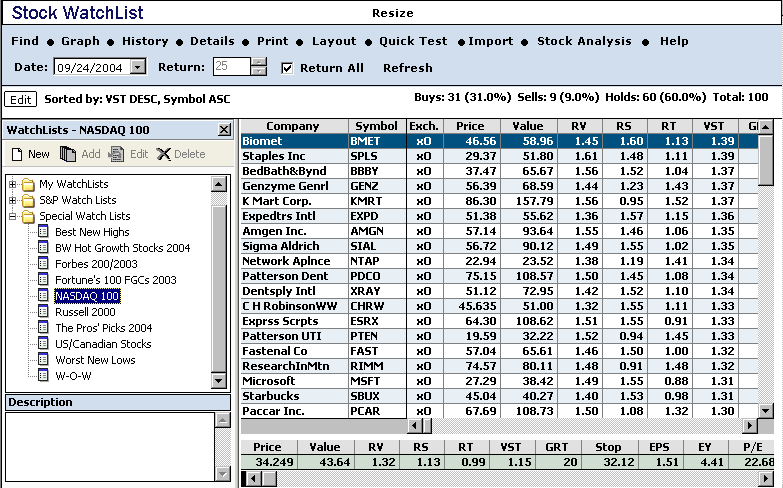783x488 pixels.
Task: Click the New watchlist icon
Action: (x=17, y=154)
